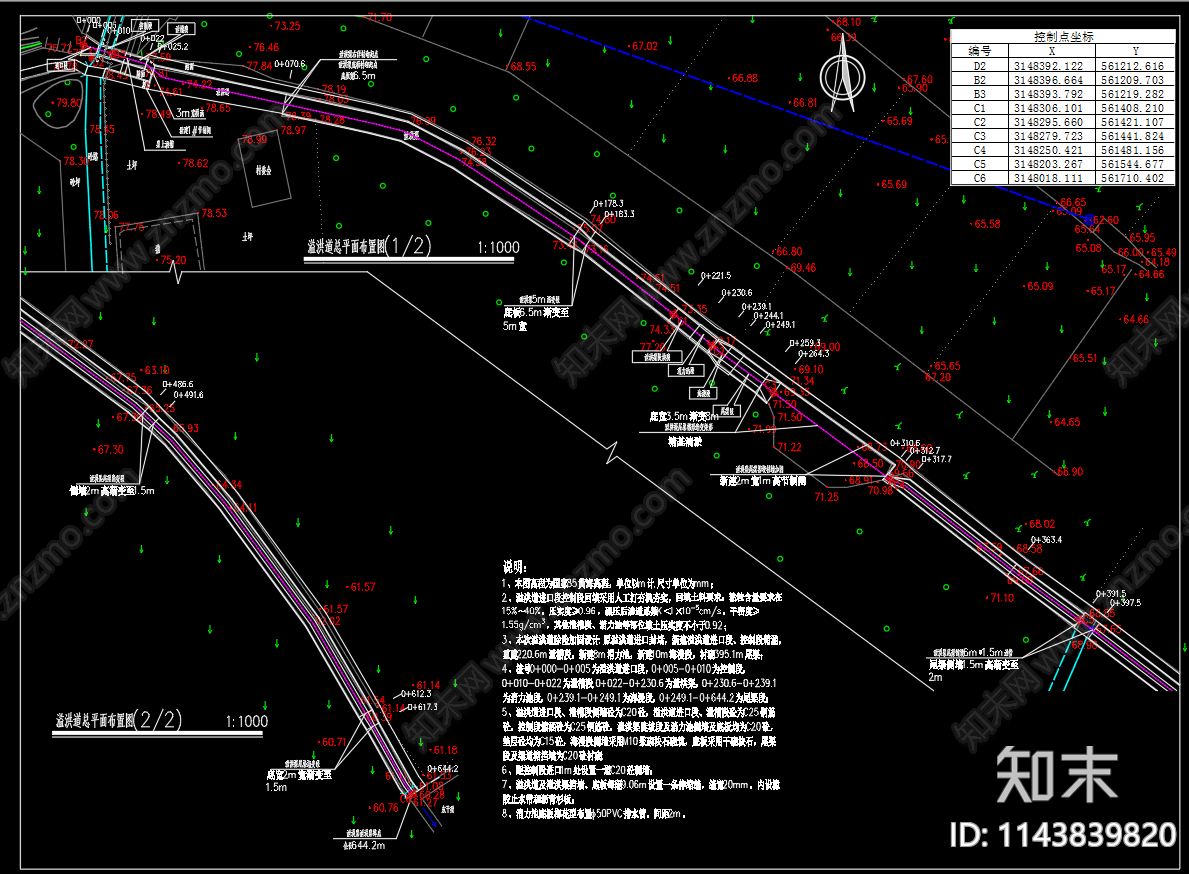Click the "编号" column header
This screenshot has width=1189, height=874.
pyautogui.click(x=980, y=51)
